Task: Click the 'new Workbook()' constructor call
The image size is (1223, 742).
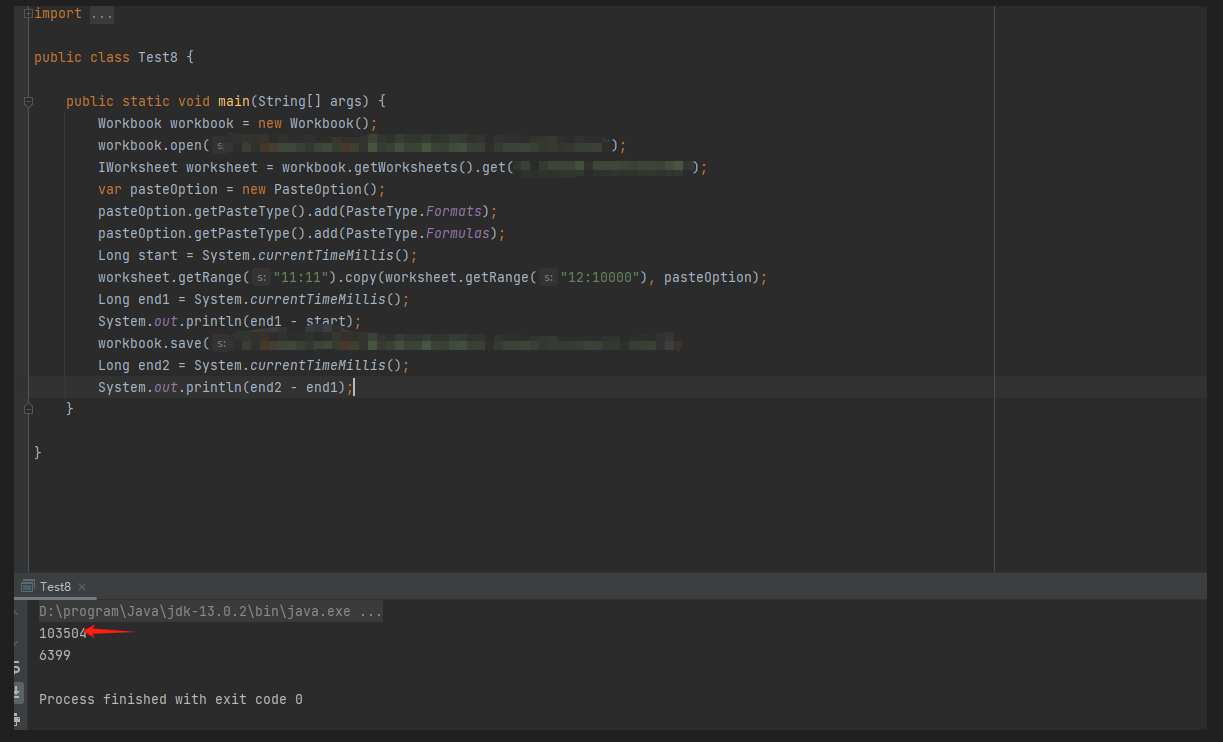Action: [x=314, y=123]
